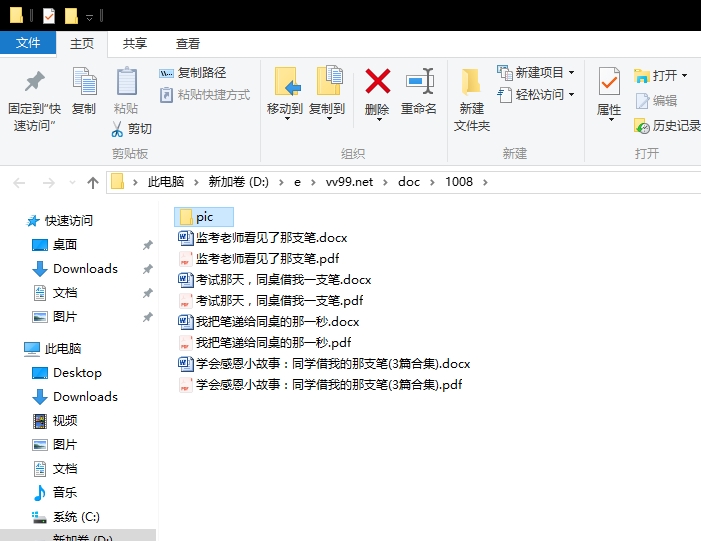The height and width of the screenshot is (541, 701).
Task: Expand chevron after 新加卷 (D:) in path
Action: click(281, 182)
